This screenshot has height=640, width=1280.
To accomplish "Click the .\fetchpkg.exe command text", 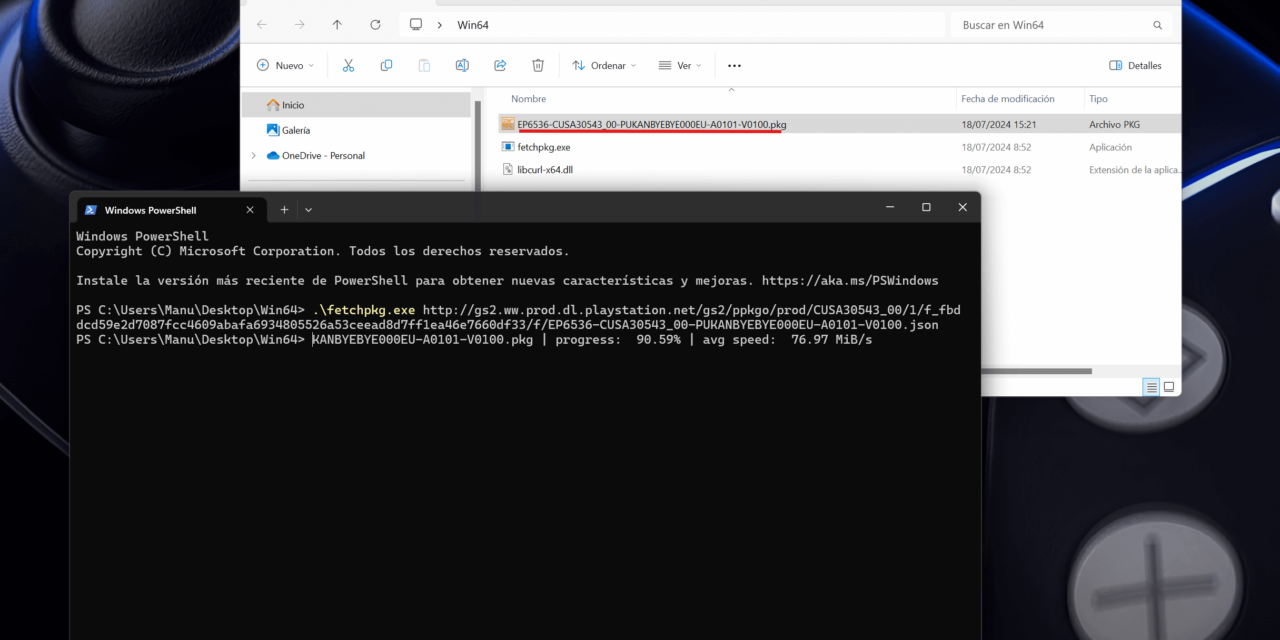I will tap(364, 310).
